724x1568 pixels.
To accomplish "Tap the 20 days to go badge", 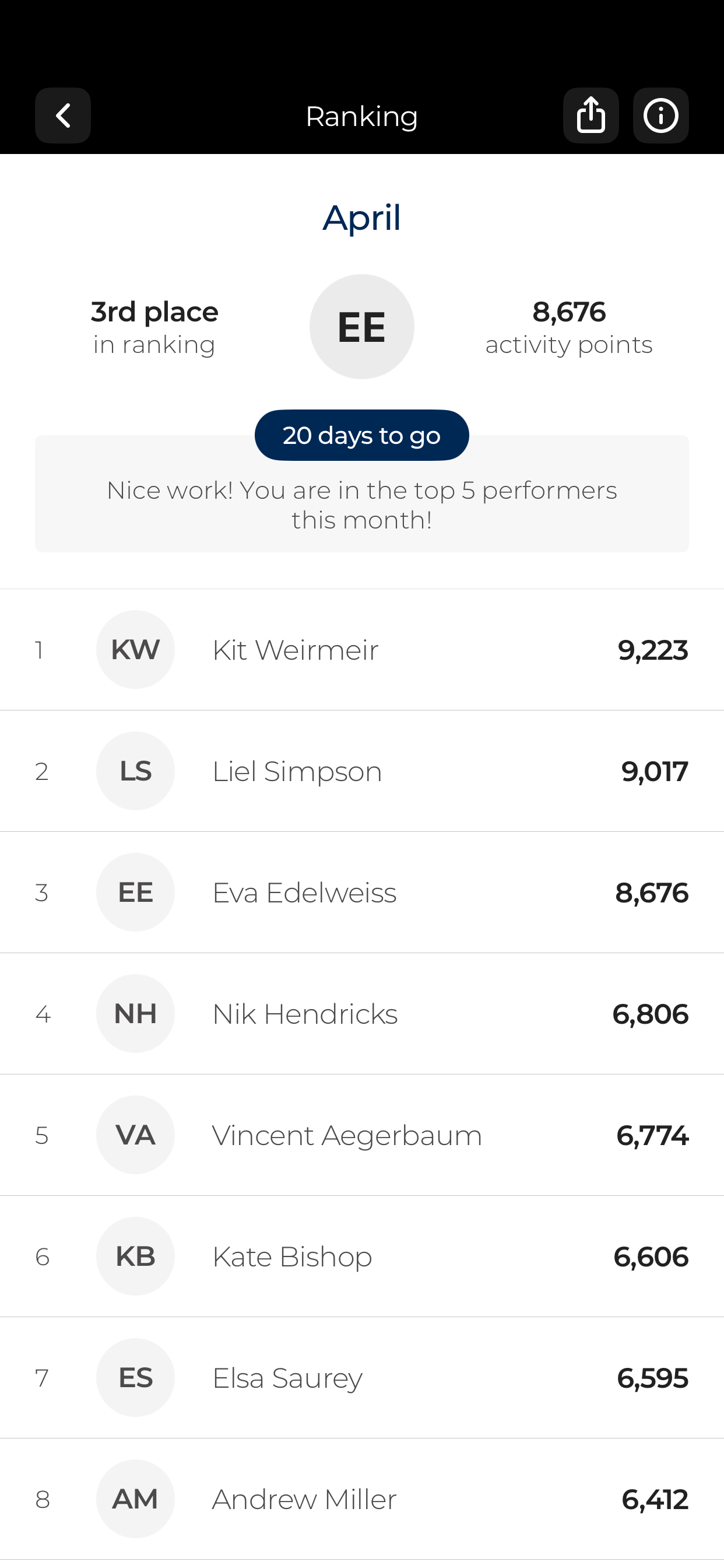I will coord(362,435).
